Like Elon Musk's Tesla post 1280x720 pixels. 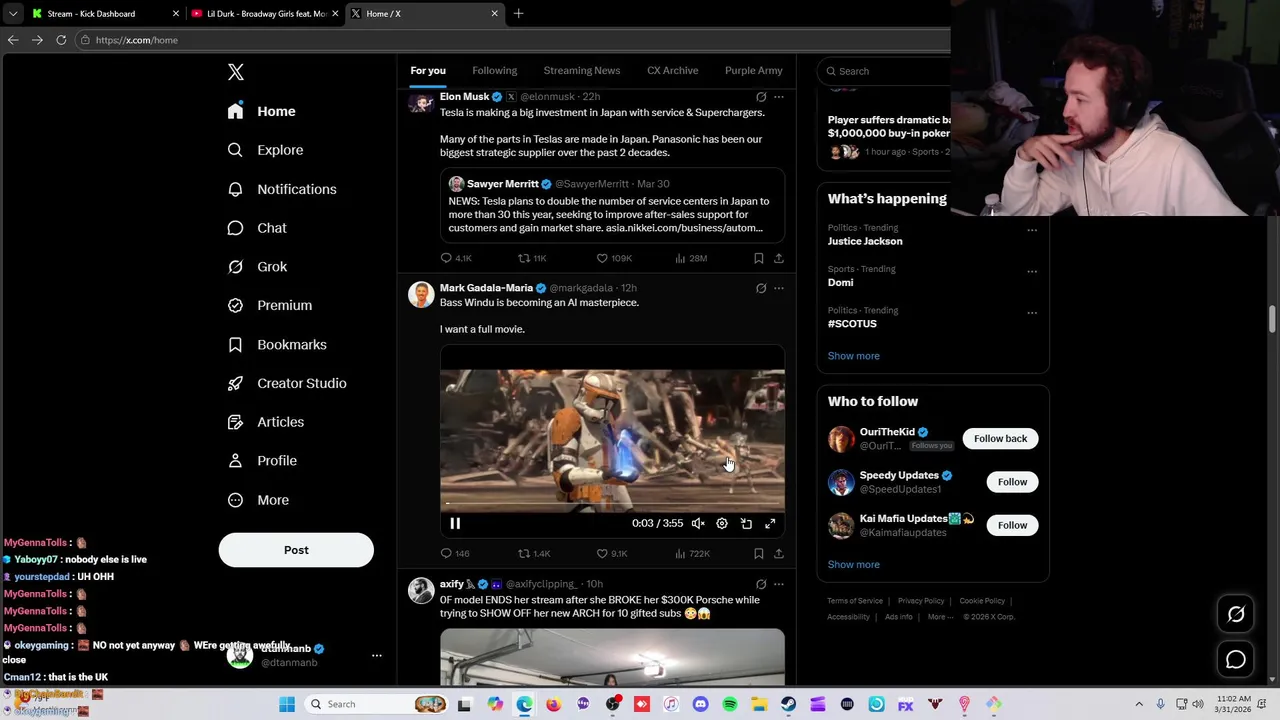coord(614,258)
